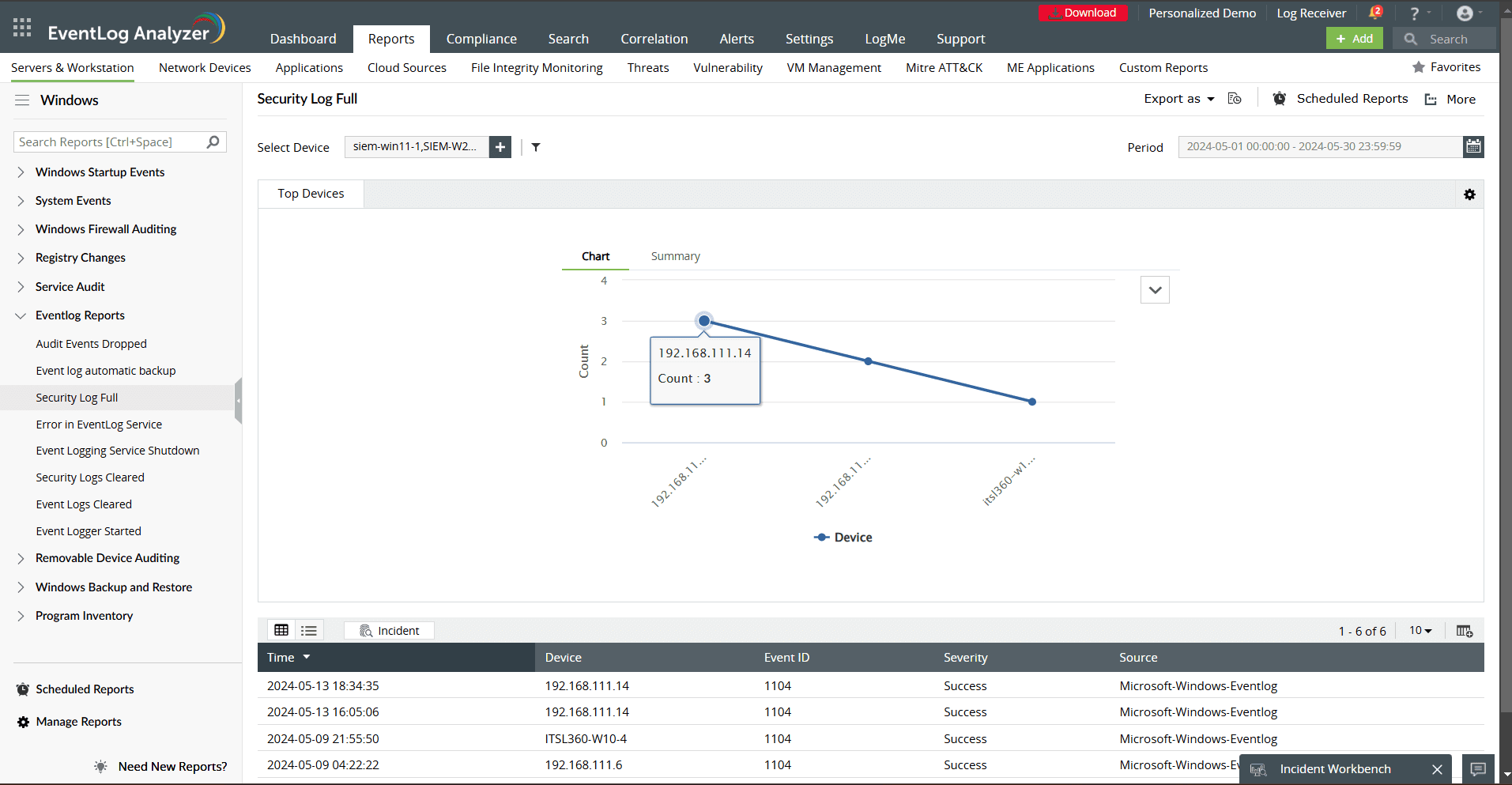1512x785 pixels.
Task: Open the Period calendar picker
Action: point(1473,146)
